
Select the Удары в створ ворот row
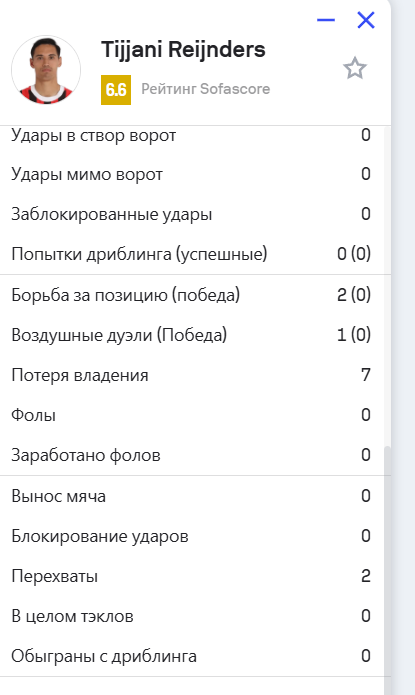[191, 135]
